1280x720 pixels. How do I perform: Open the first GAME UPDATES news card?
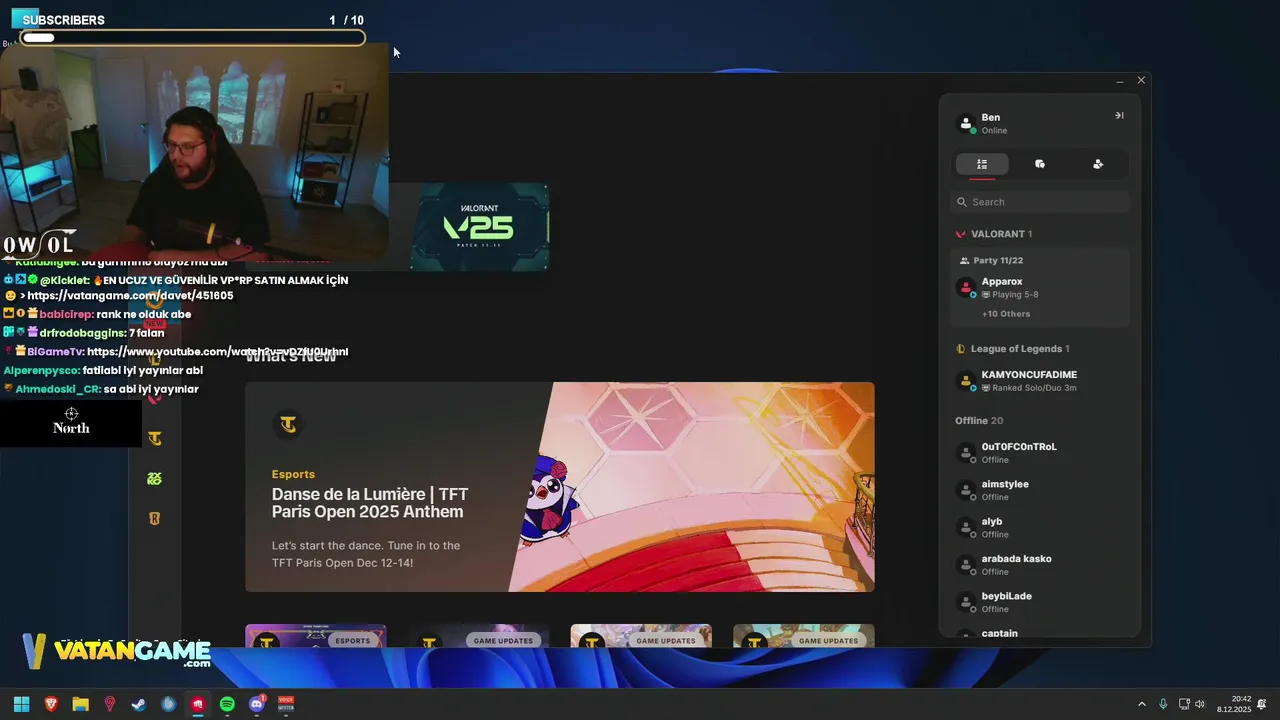point(478,636)
